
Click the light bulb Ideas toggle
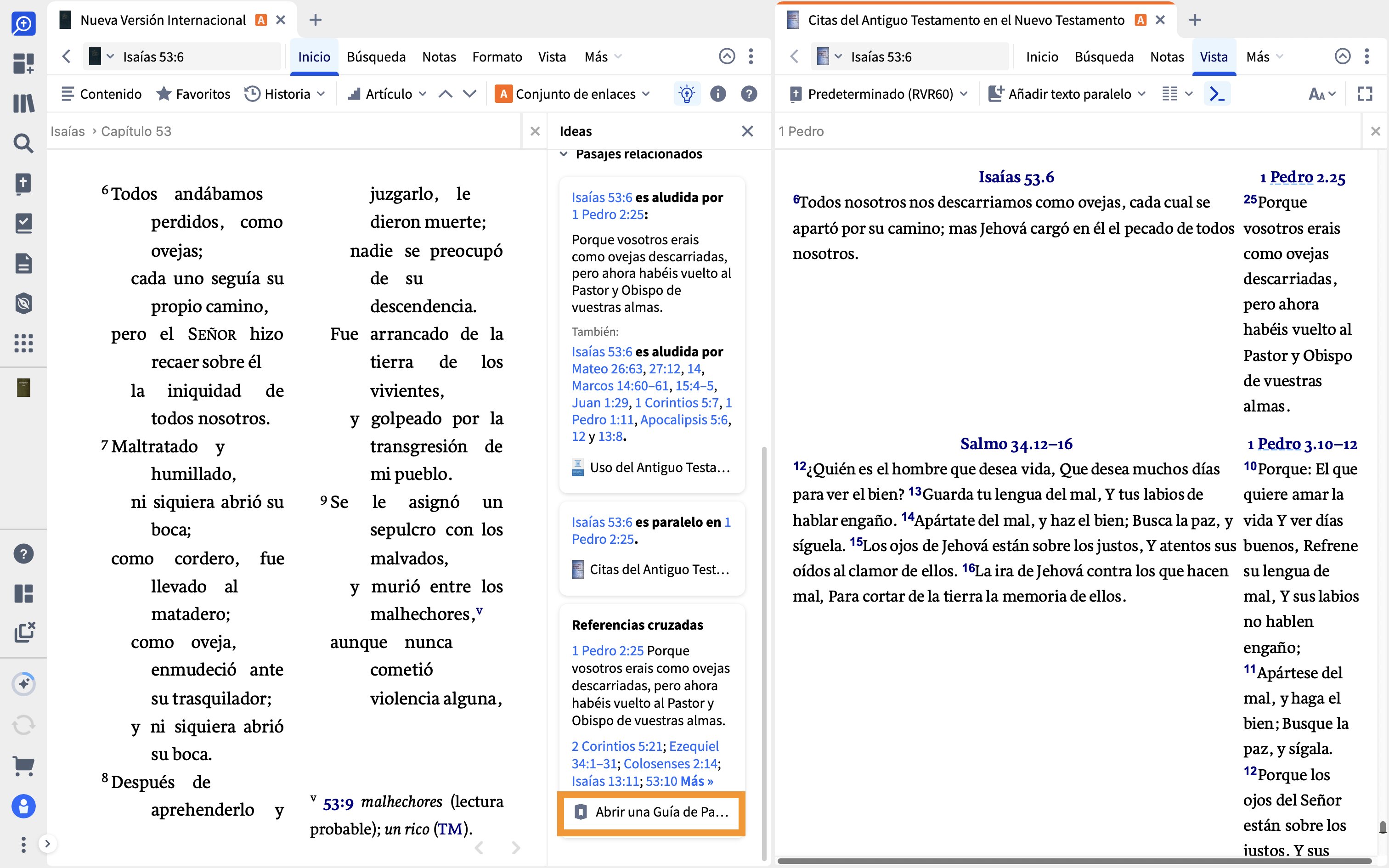(x=687, y=94)
